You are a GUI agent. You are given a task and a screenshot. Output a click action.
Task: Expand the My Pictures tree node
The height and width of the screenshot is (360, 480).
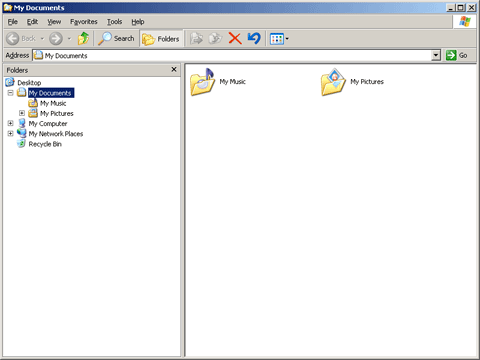[x=22, y=113]
